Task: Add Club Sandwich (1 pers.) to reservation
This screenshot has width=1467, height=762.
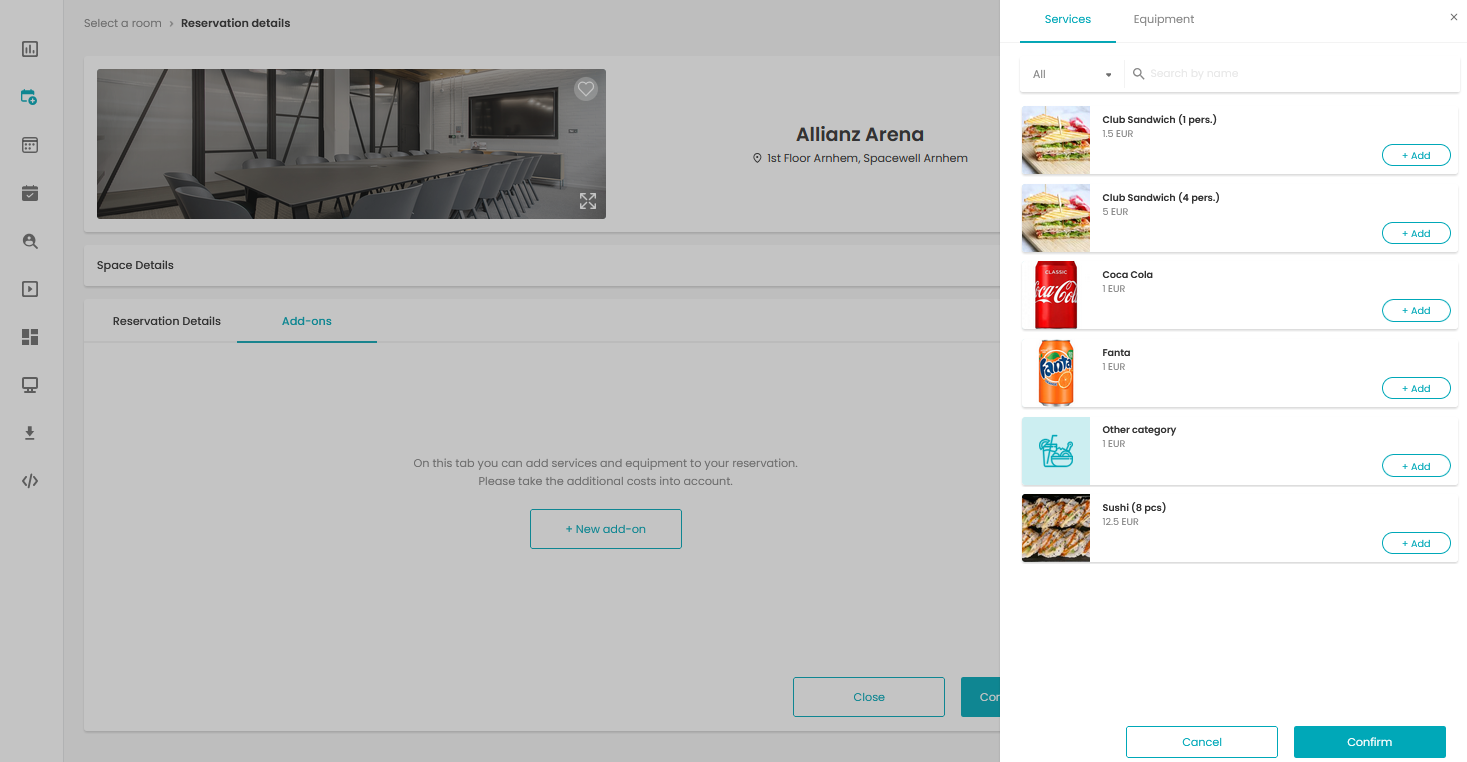Action: point(1416,156)
